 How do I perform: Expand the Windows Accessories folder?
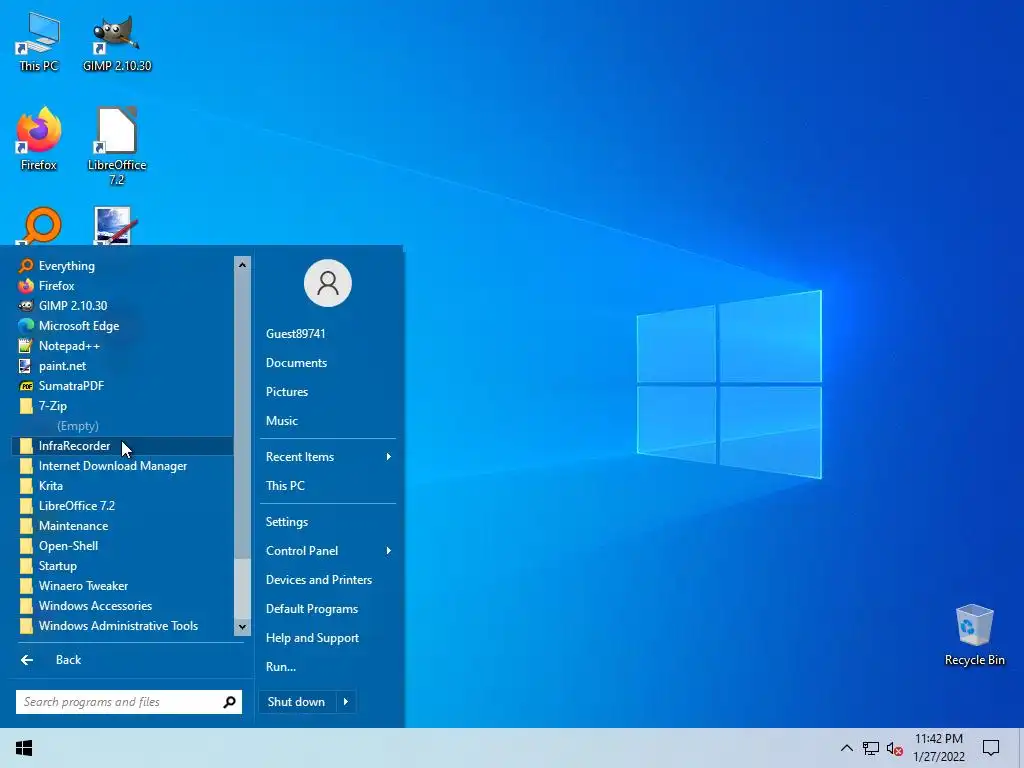123,606
